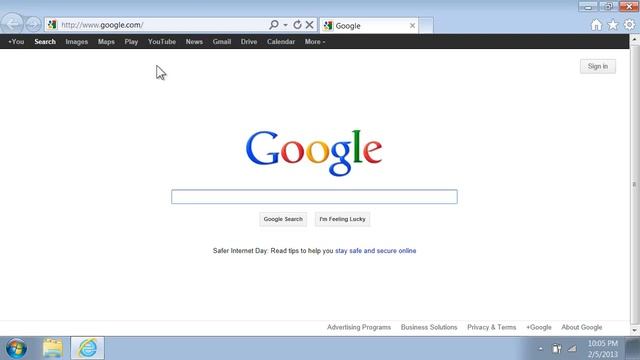Screen dimensions: 640x360
Task: Select Search in the Google bar
Action: point(45,42)
